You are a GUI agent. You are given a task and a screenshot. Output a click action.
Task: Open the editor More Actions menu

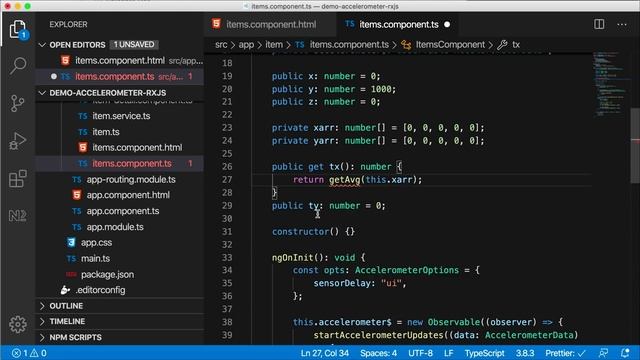(x=622, y=24)
